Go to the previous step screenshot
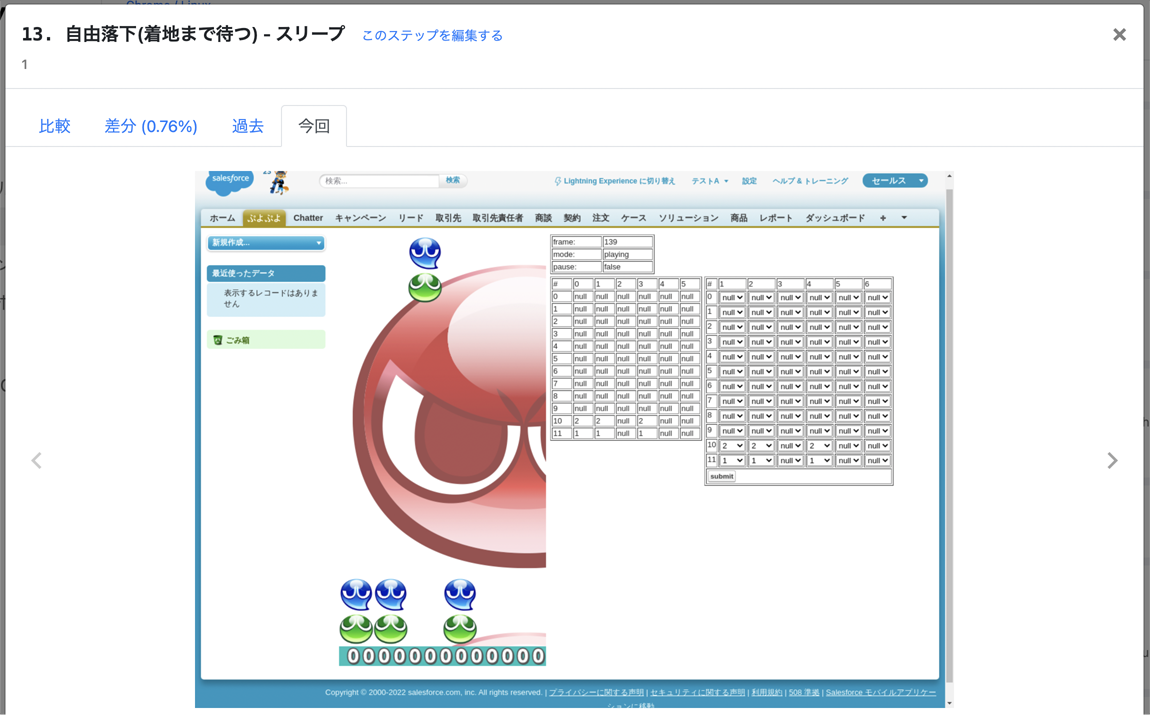This screenshot has width=1150, height=715. tap(36, 461)
